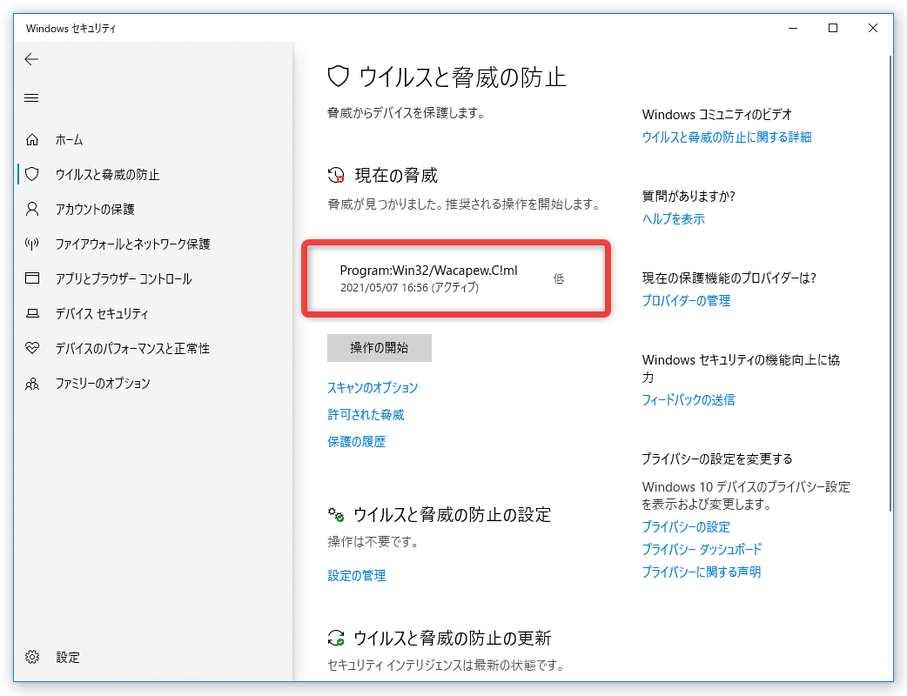Screen dimensions: 907x696
Task: Click 設定の管理 link
Action: tap(356, 576)
